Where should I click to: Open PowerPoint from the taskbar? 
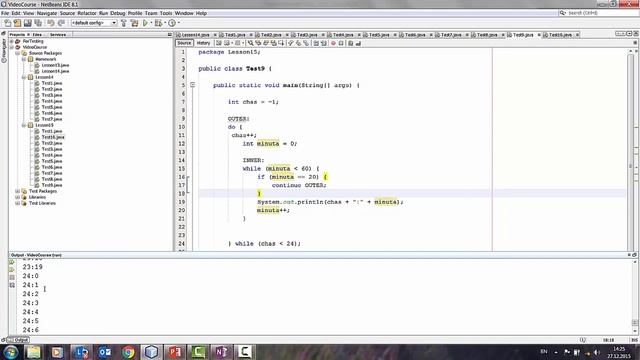pos(175,352)
